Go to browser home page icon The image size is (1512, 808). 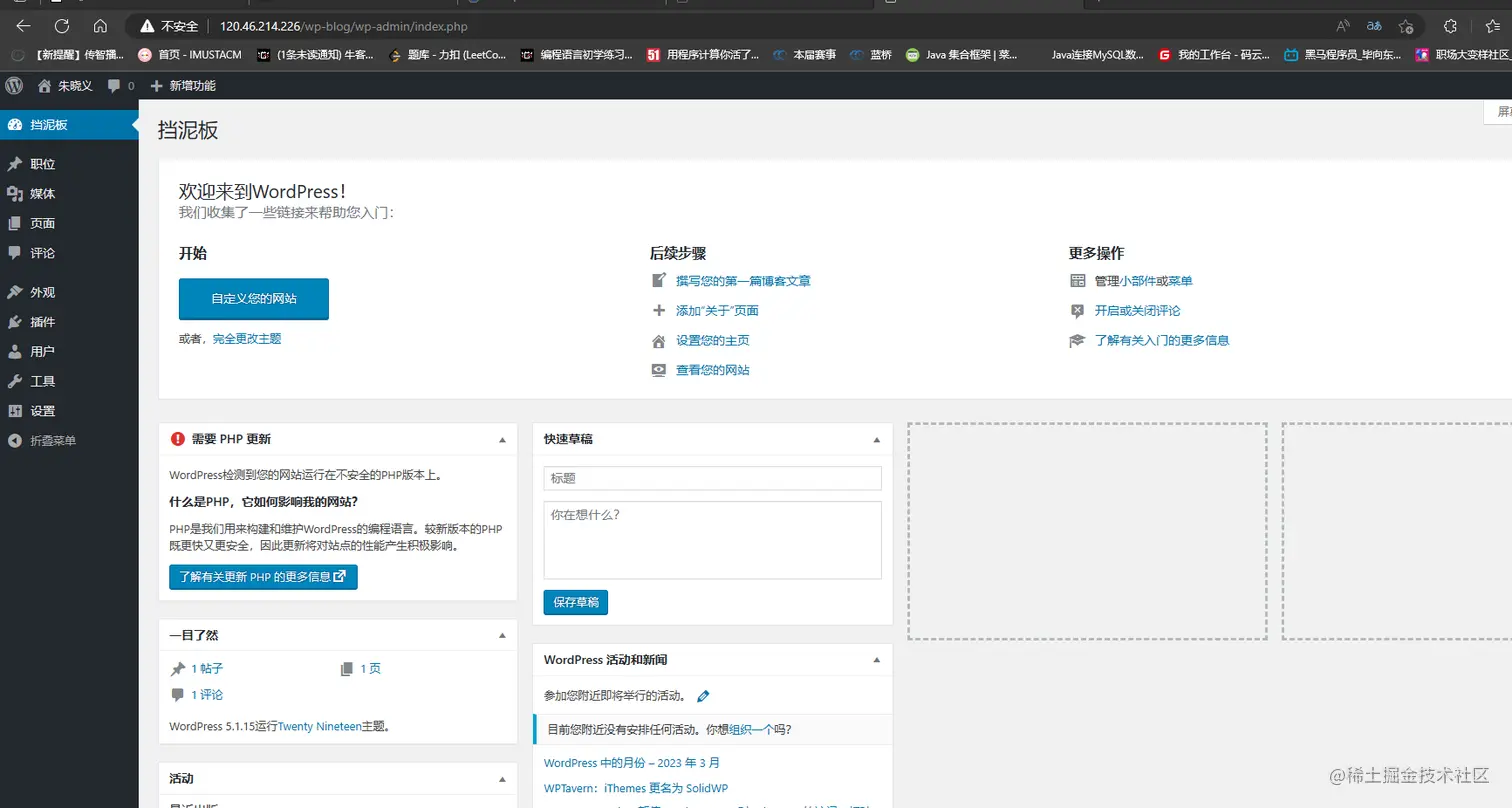100,26
